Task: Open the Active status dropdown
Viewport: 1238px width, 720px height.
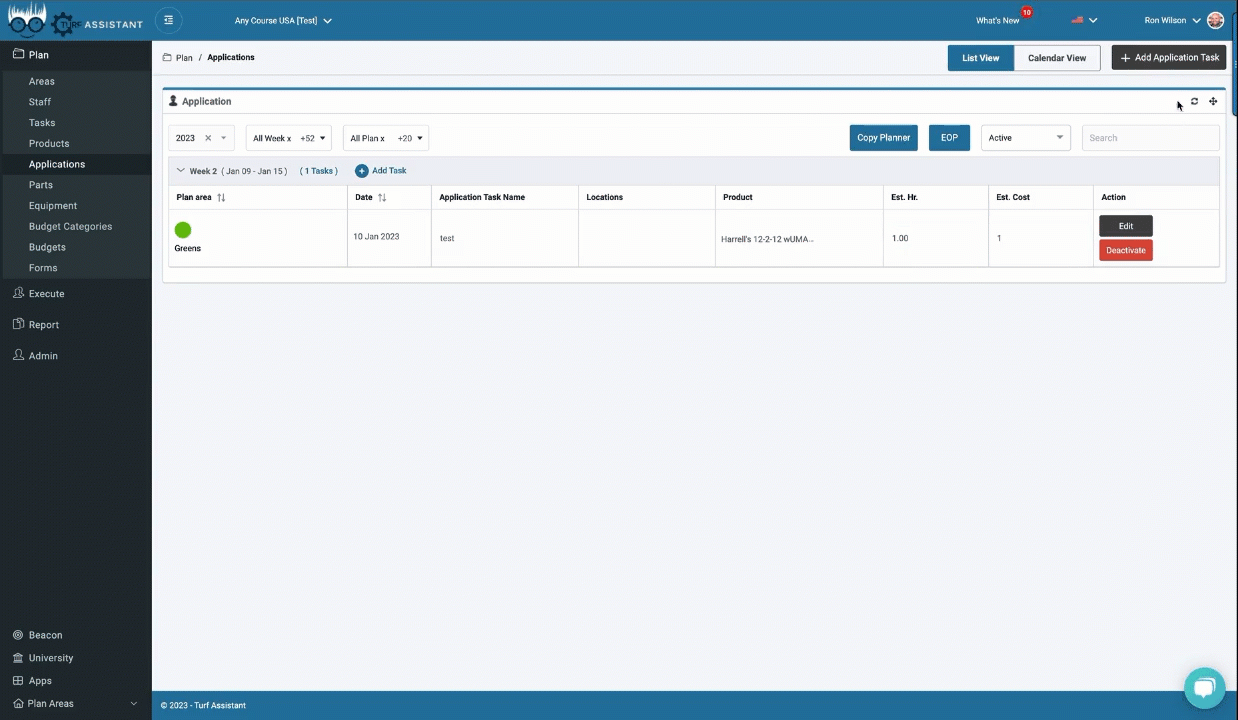Action: [x=1025, y=138]
